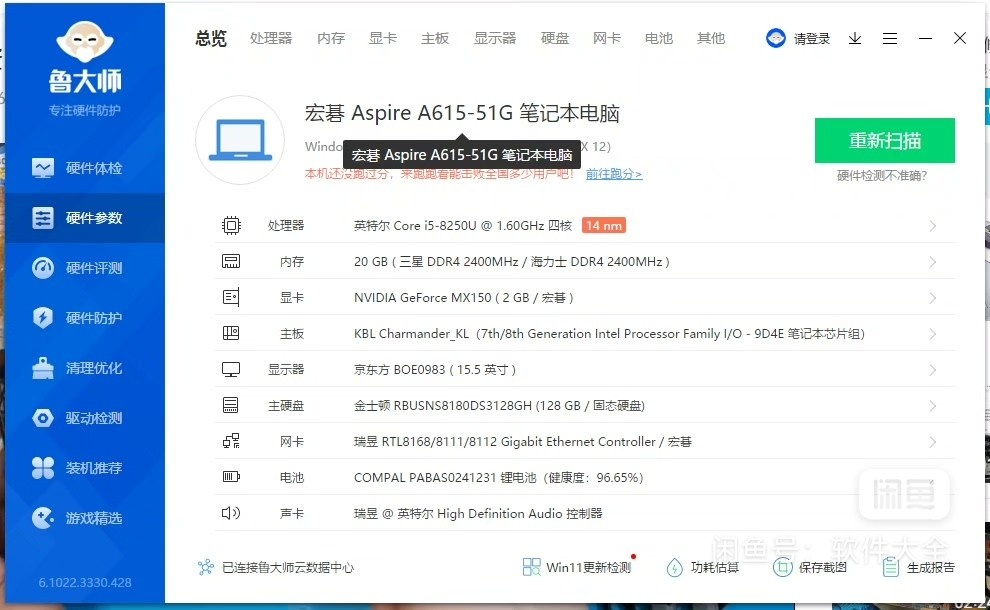Click the green 重新扫描 button
This screenshot has width=990, height=610.
tap(885, 140)
